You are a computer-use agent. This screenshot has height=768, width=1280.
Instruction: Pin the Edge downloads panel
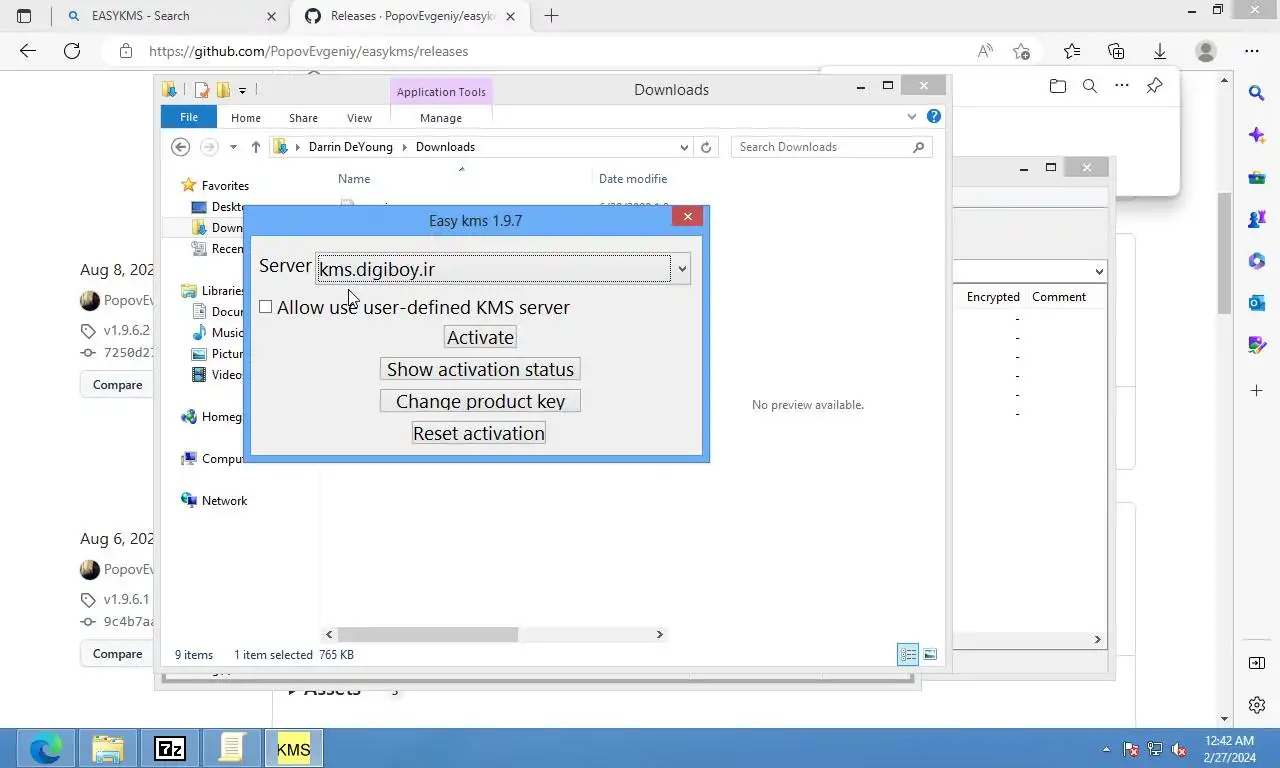[1154, 86]
